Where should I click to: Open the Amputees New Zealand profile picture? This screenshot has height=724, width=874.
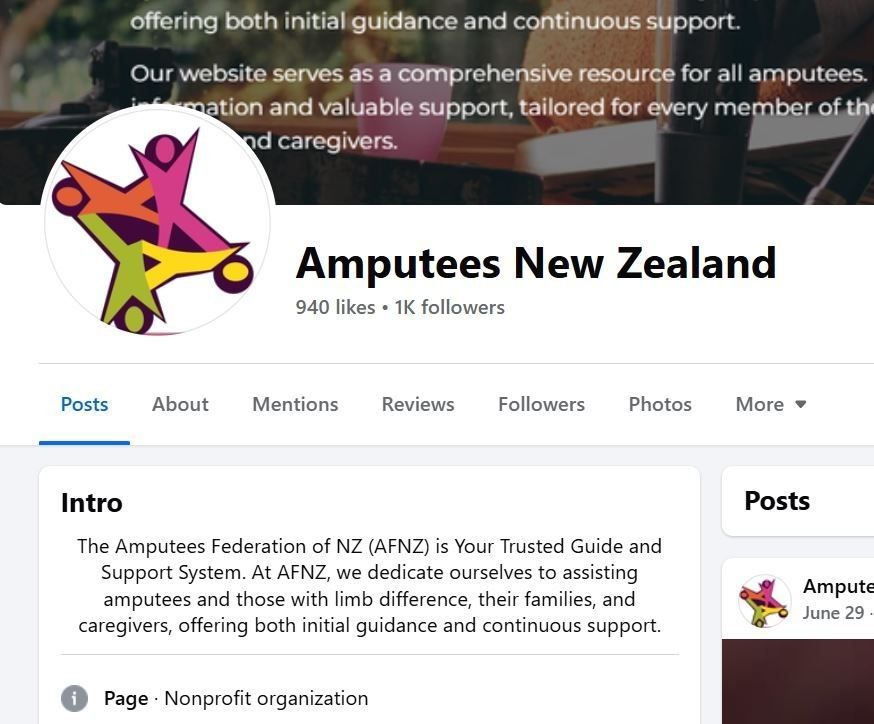[x=158, y=221]
